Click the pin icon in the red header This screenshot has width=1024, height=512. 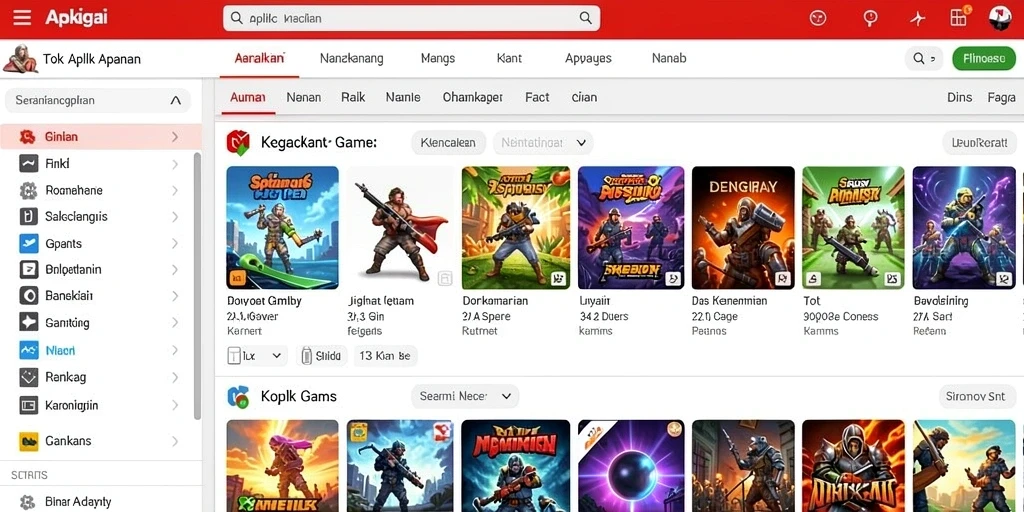pos(870,18)
